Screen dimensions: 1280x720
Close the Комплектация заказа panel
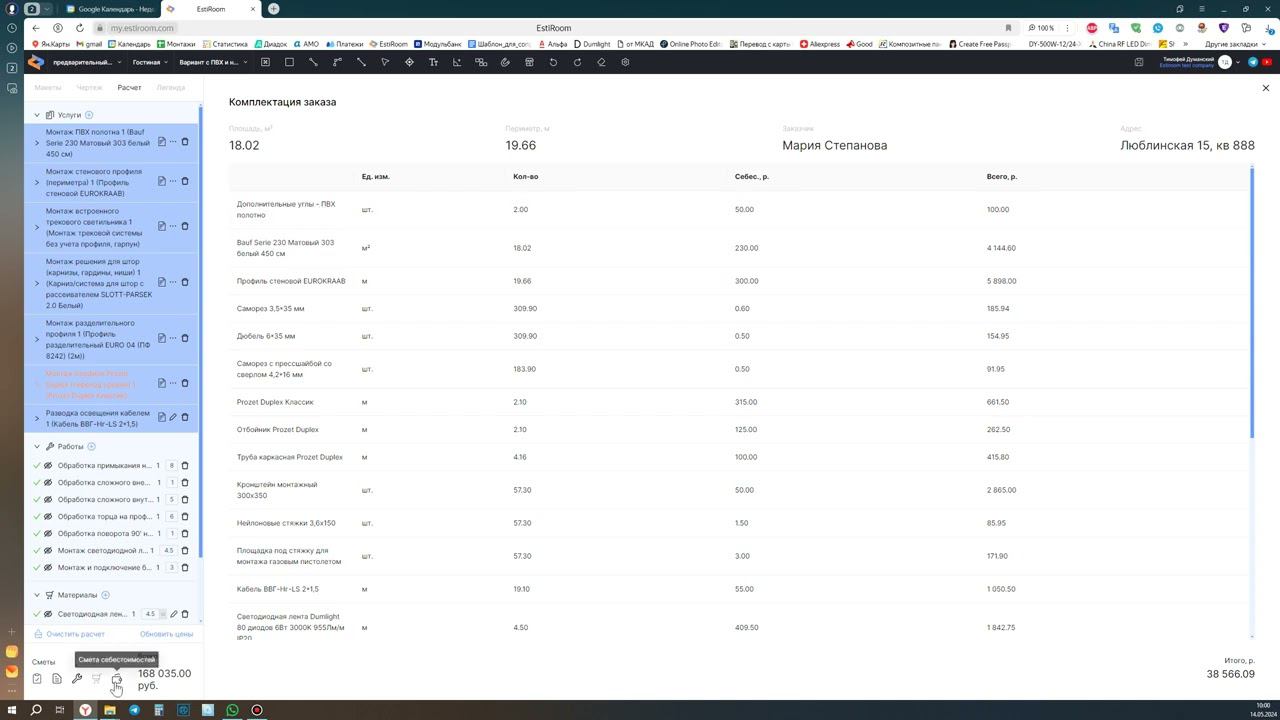pos(1266,88)
